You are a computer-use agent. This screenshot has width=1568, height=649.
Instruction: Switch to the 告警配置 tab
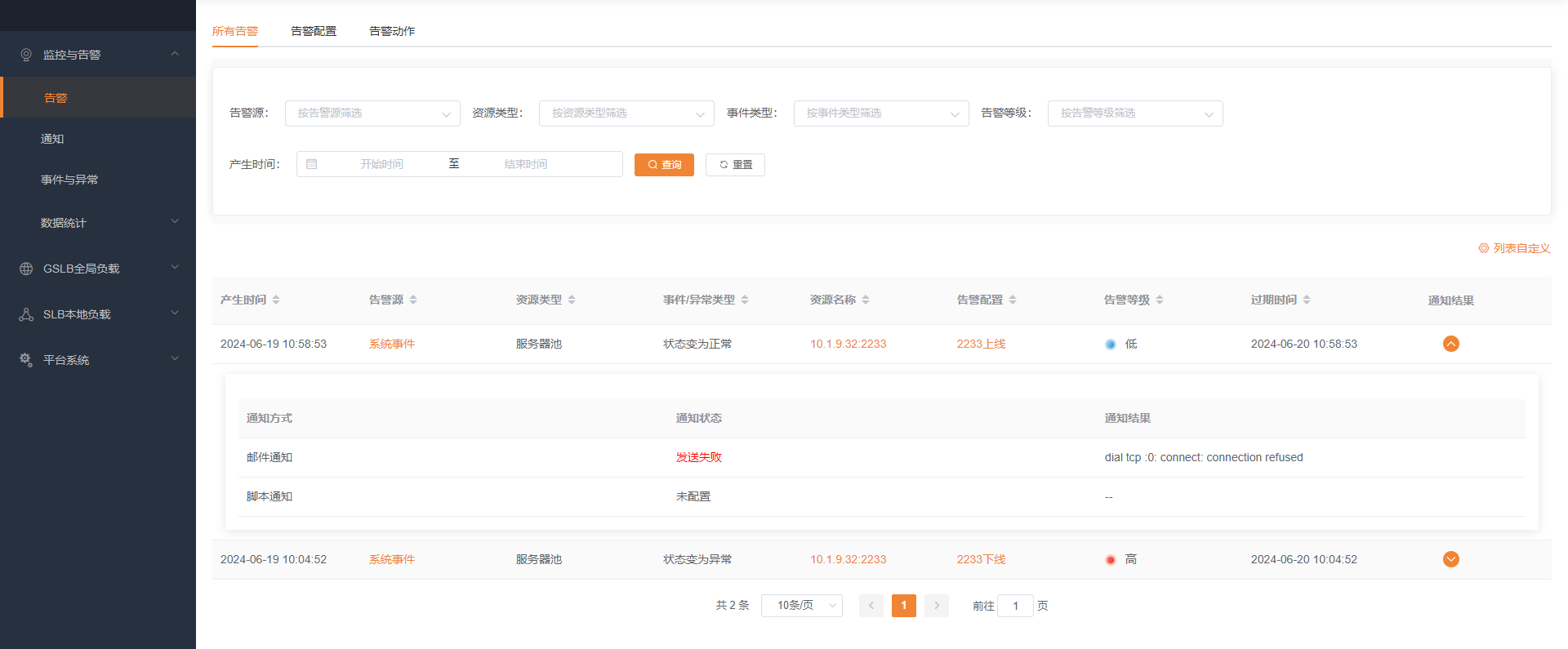314,31
